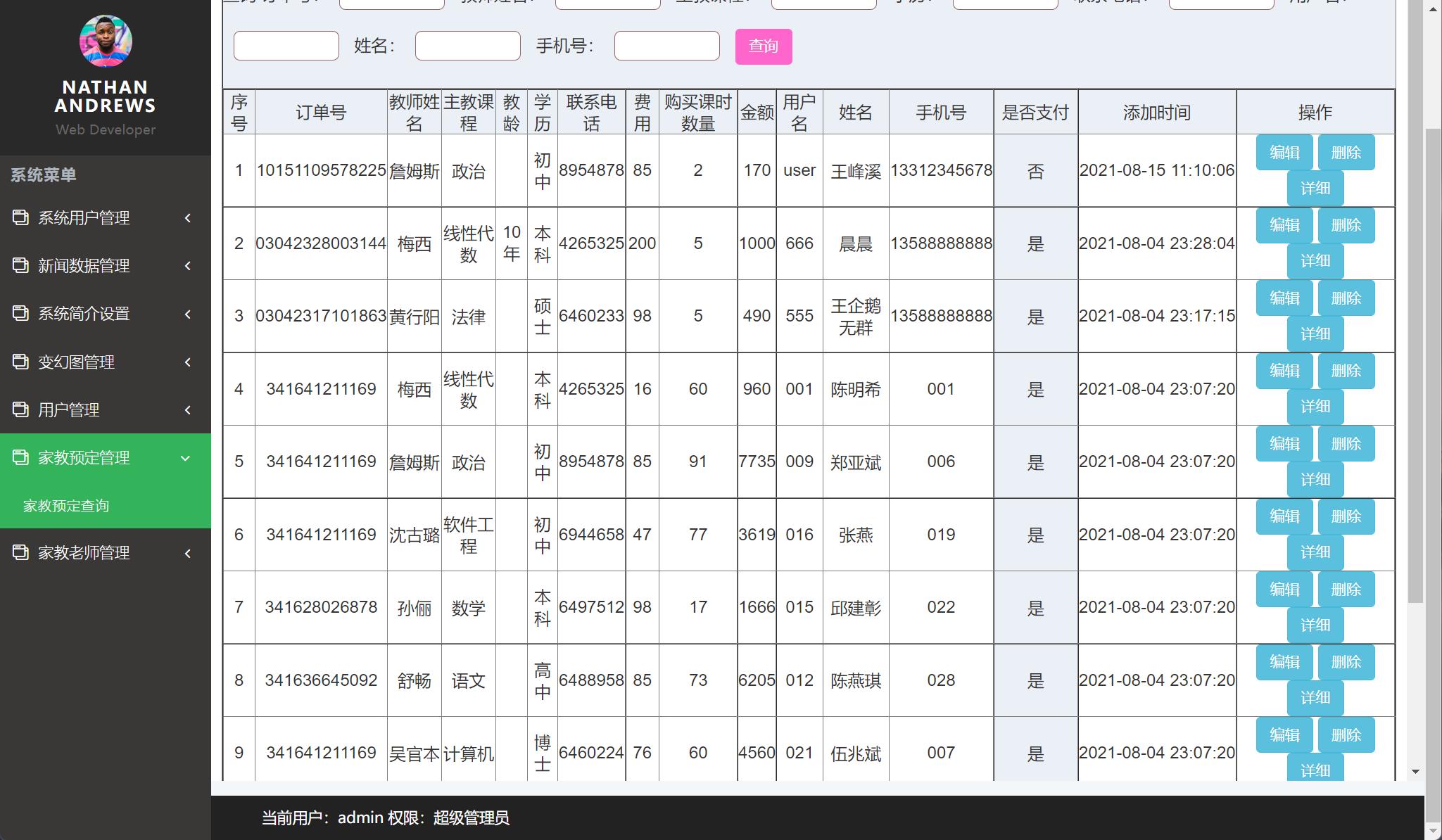Viewport: 1442px width, 840px height.
Task: Click icon beside 新闻数据管理 menu
Action: (x=20, y=265)
